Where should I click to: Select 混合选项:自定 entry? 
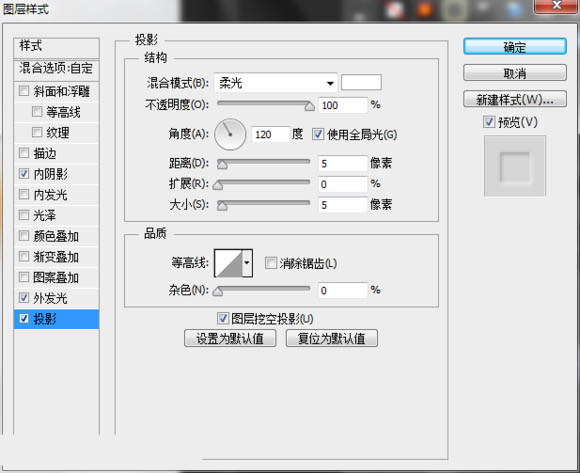[57, 69]
